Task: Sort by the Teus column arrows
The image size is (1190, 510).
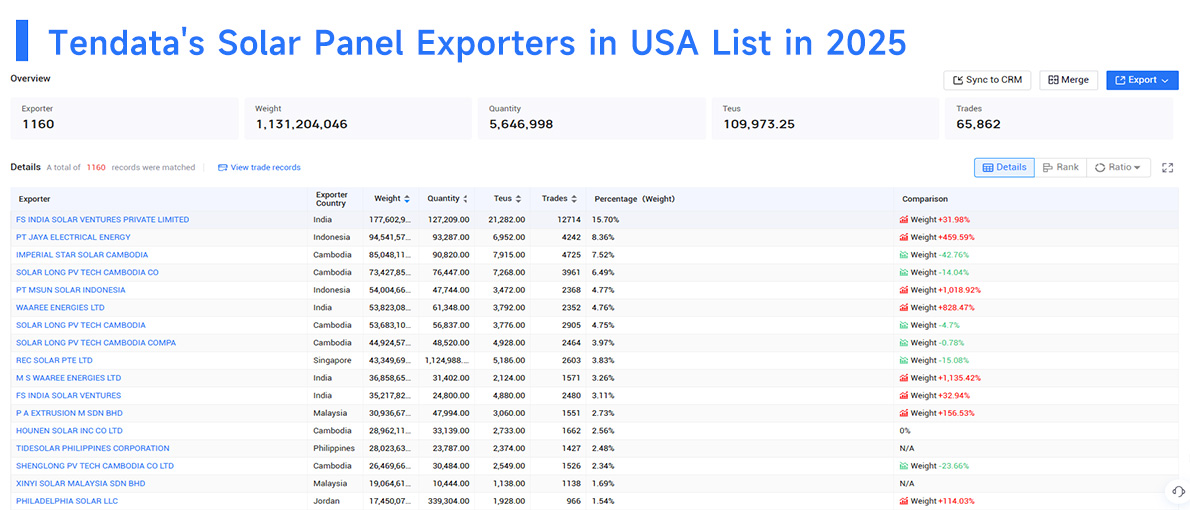Action: (518, 199)
